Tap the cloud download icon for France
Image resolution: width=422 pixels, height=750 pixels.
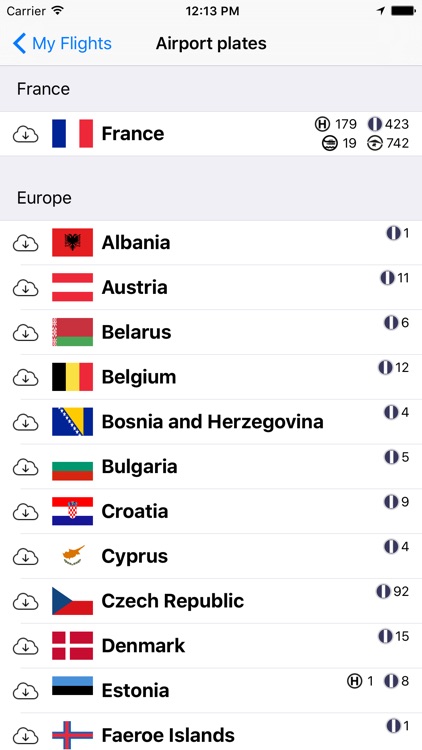[x=25, y=134]
